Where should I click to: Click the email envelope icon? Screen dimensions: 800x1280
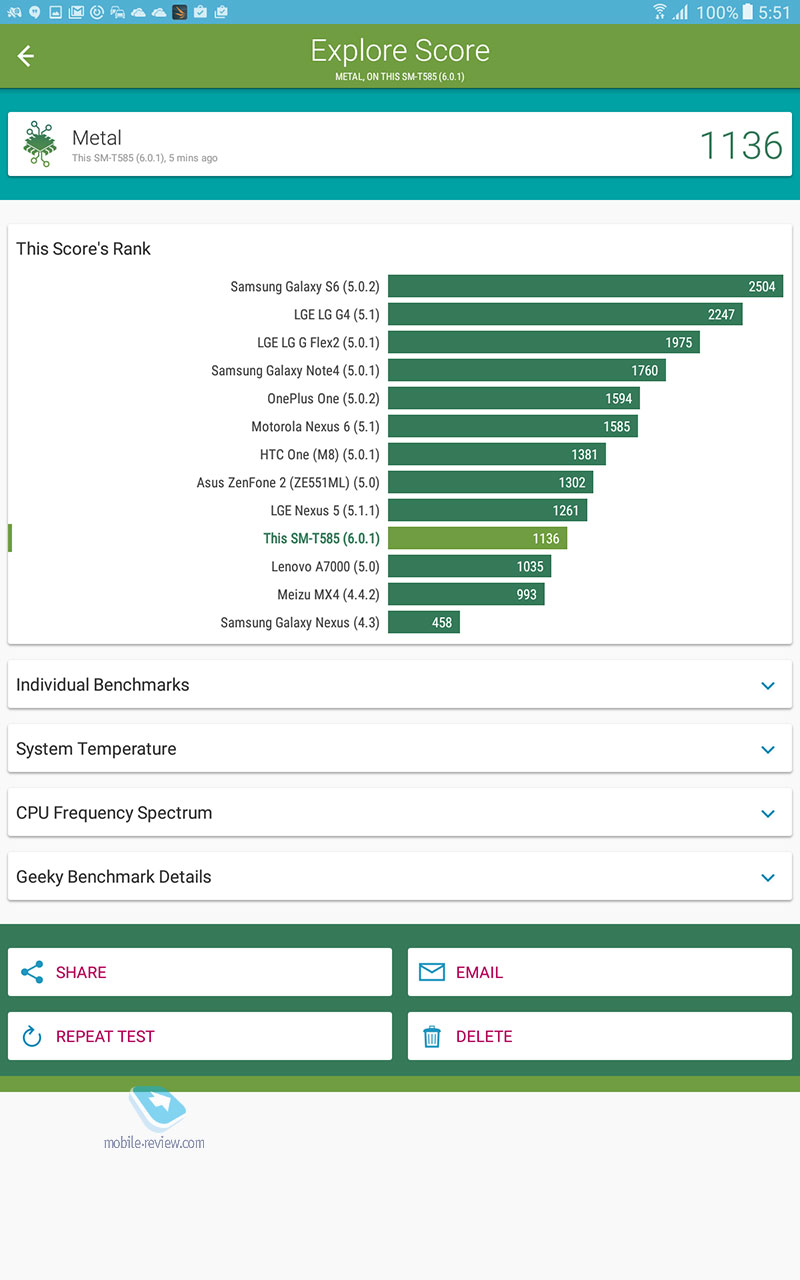click(x=431, y=972)
